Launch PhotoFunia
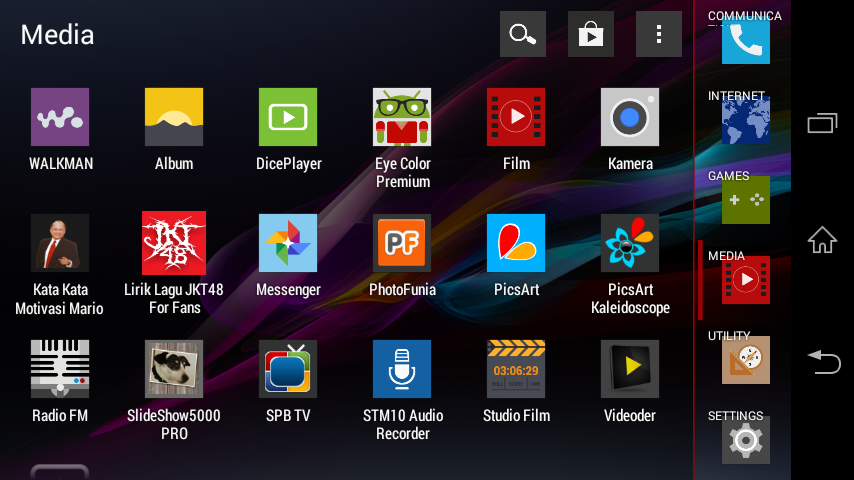The width and height of the screenshot is (854, 480). point(402,243)
